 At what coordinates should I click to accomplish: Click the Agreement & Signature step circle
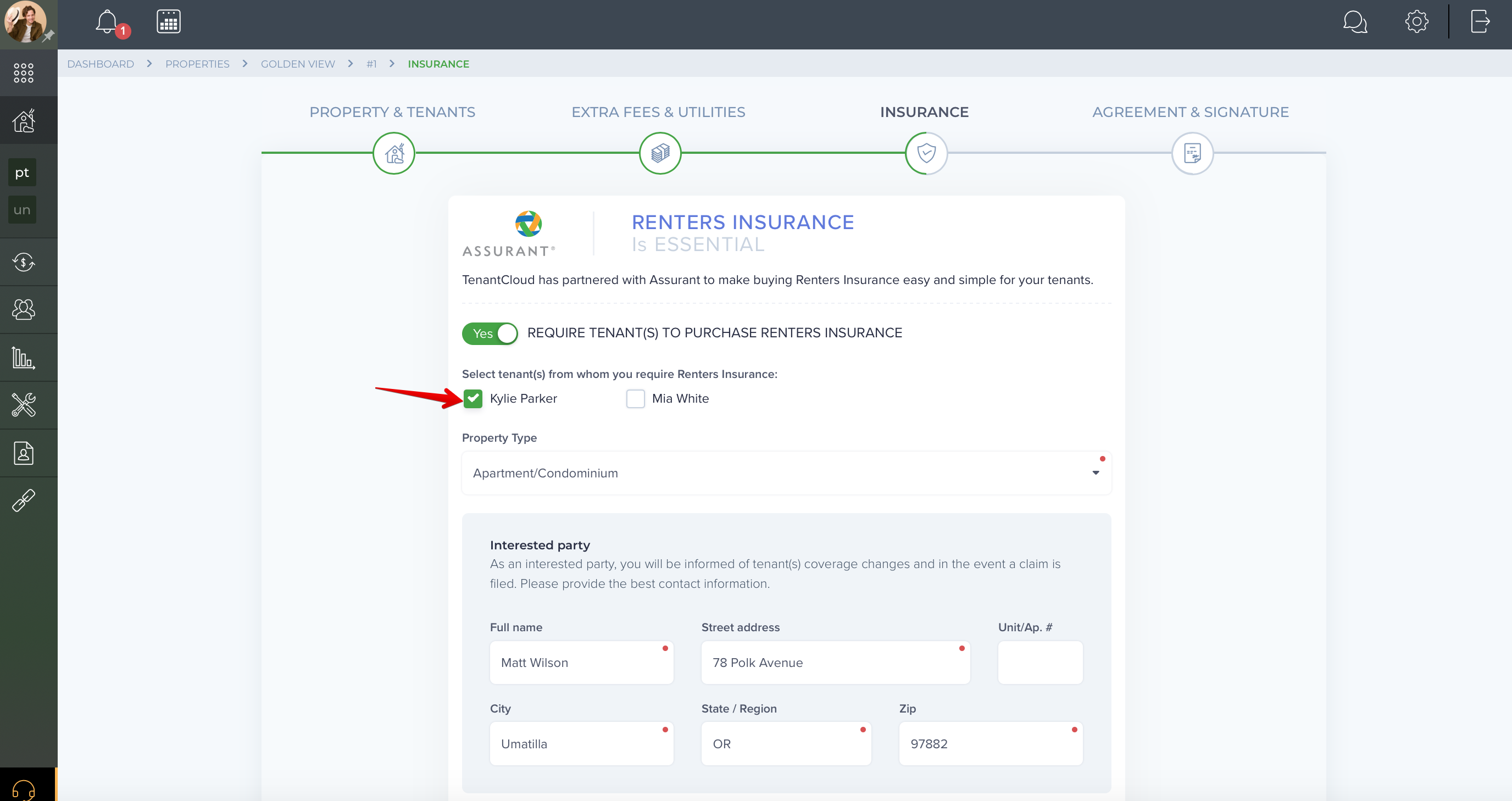(1193, 153)
